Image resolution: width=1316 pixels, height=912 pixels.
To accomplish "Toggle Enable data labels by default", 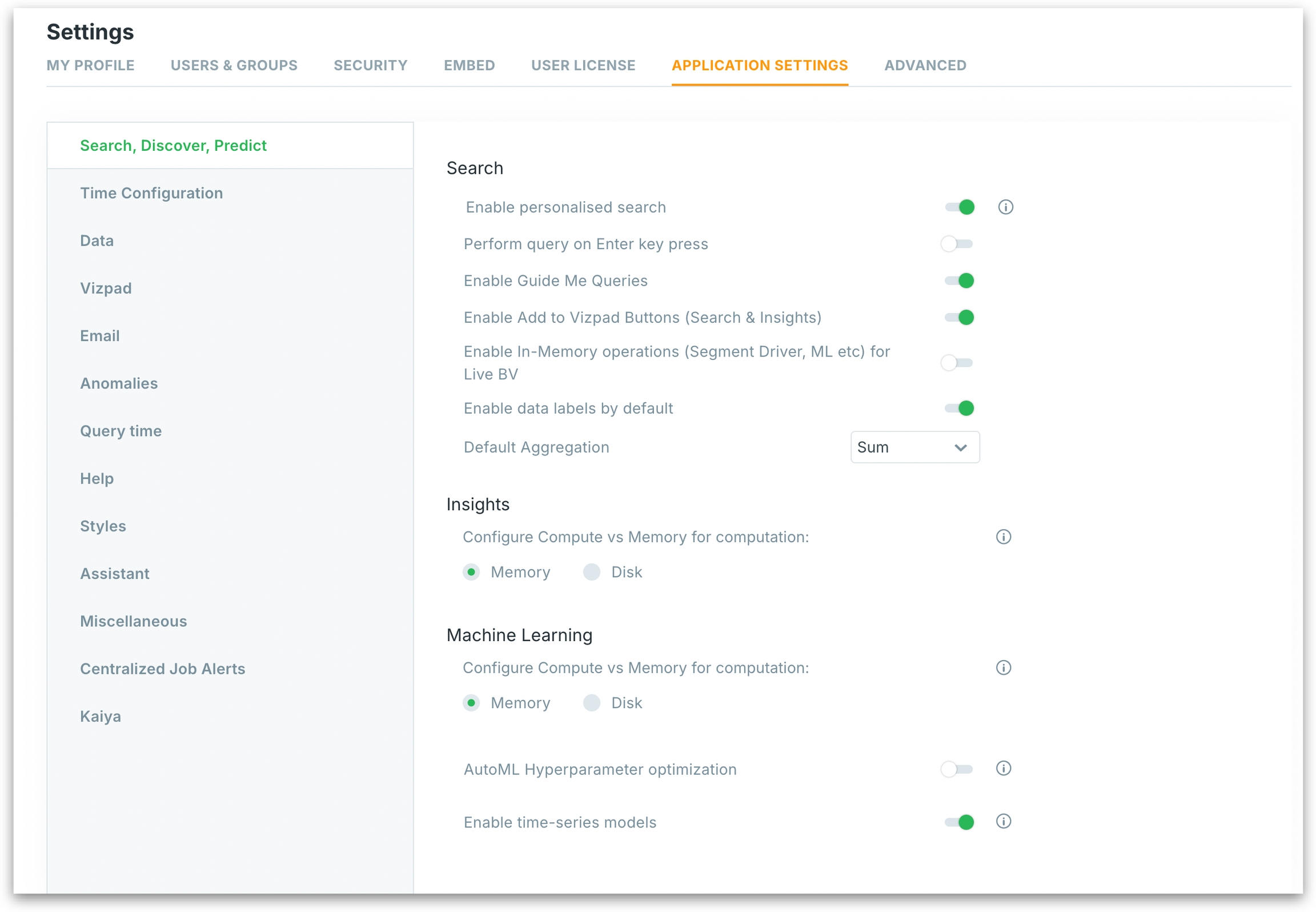I will [959, 408].
